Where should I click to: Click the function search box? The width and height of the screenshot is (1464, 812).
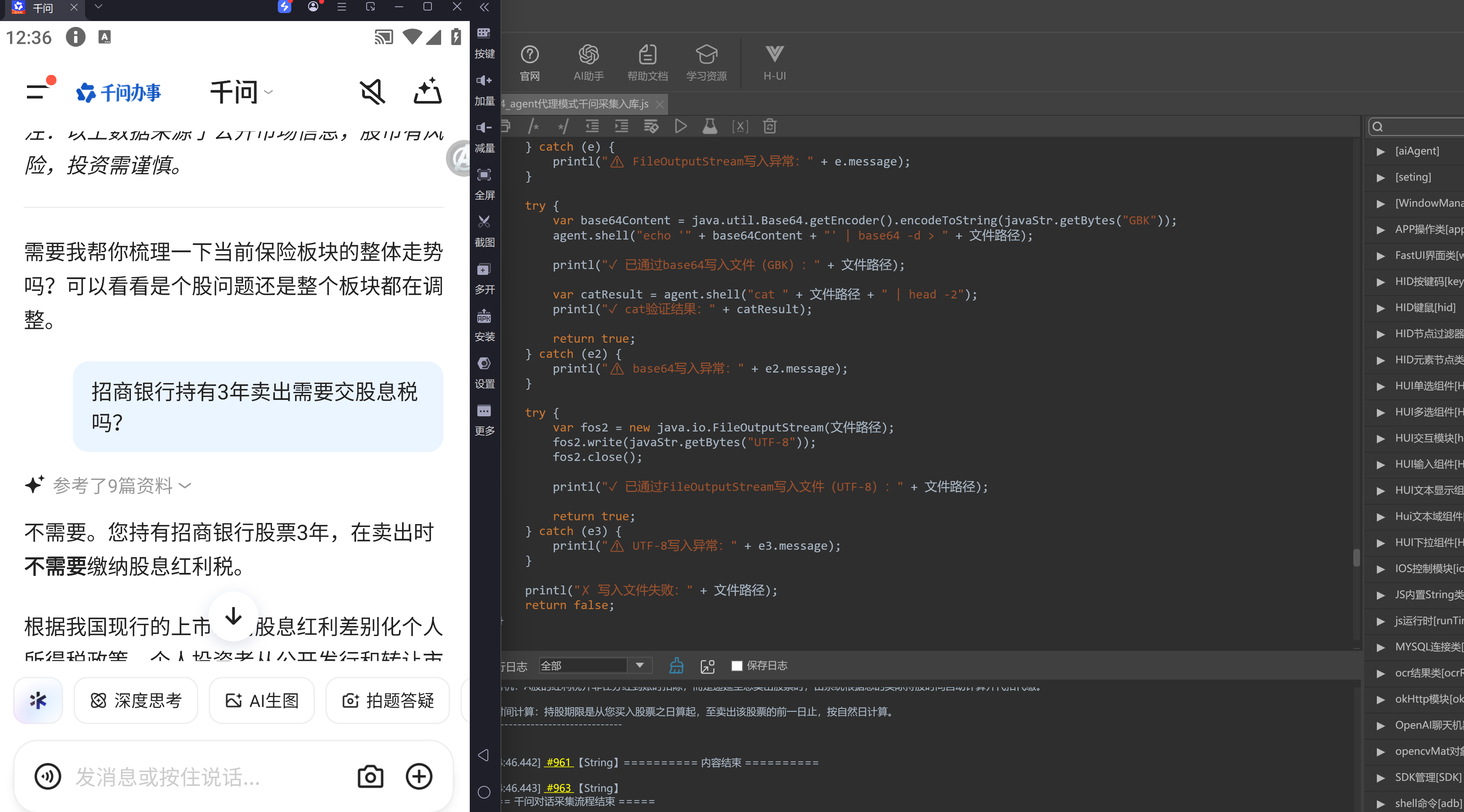point(1416,126)
